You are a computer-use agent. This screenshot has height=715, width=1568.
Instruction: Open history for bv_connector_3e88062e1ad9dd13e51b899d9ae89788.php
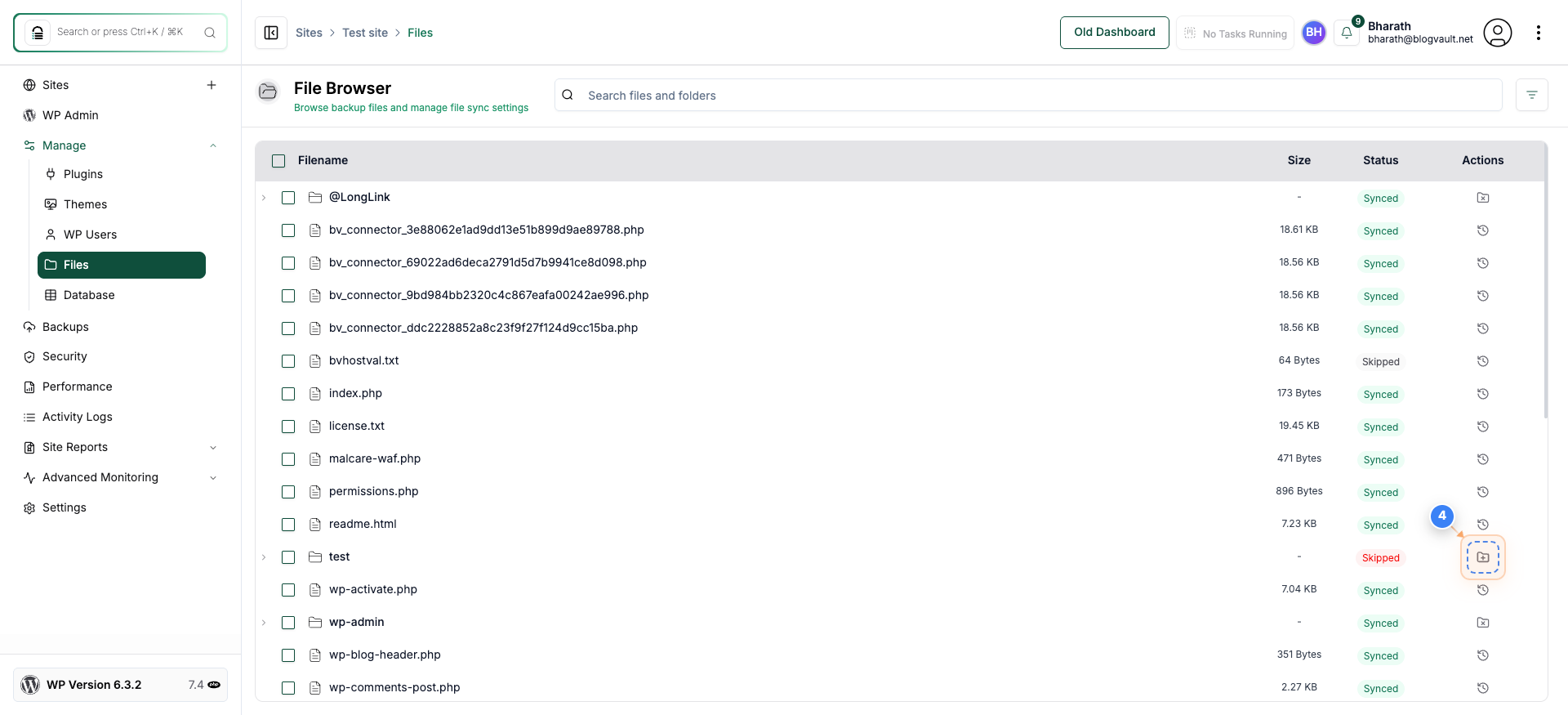tap(1483, 230)
